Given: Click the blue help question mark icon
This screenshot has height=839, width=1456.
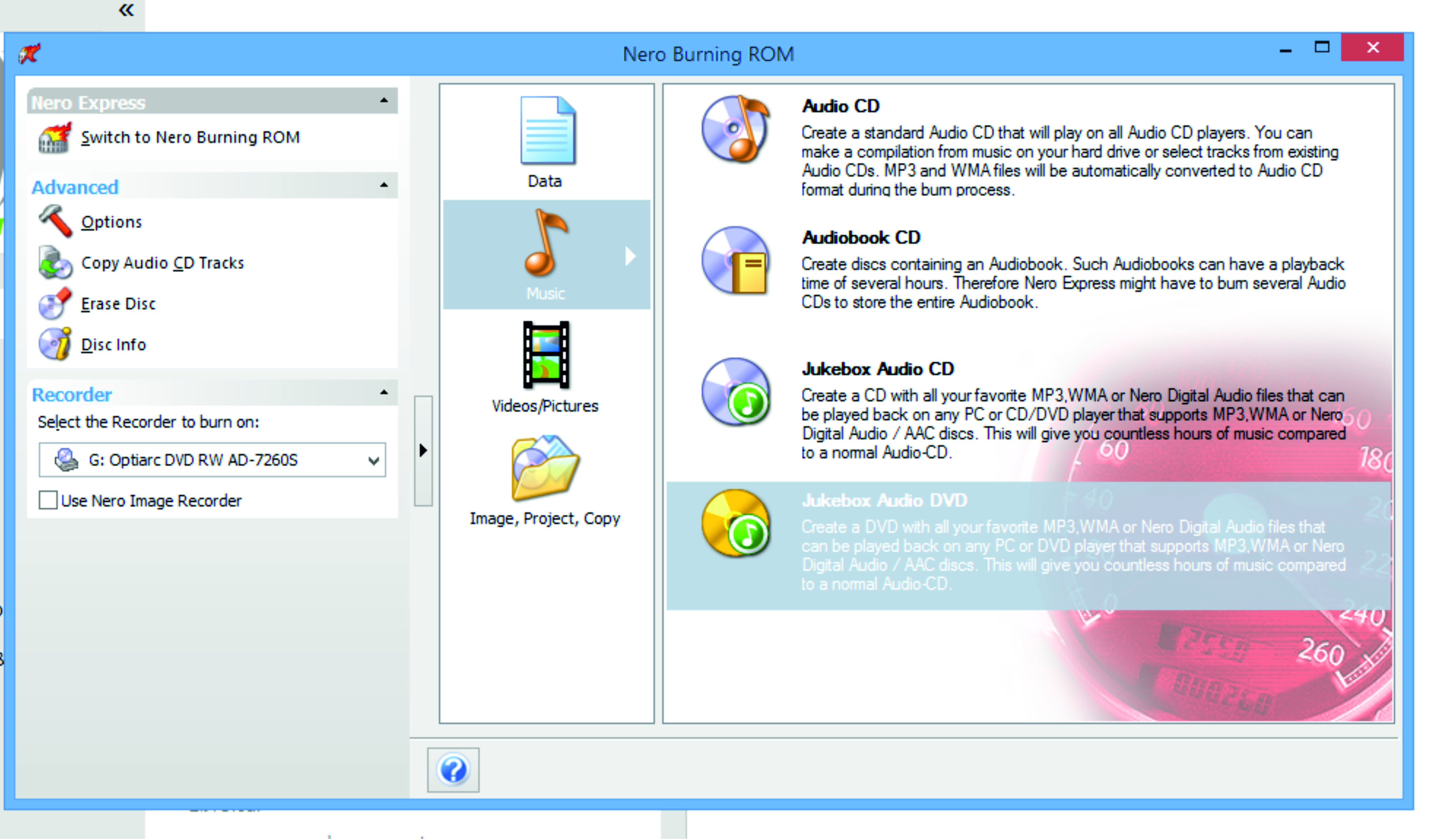Looking at the screenshot, I should (453, 770).
